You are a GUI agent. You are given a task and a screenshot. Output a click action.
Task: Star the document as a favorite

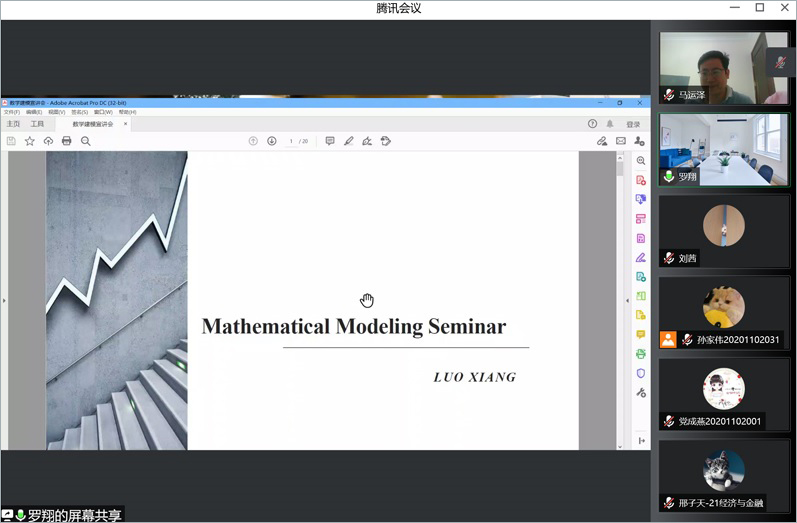coord(29,141)
